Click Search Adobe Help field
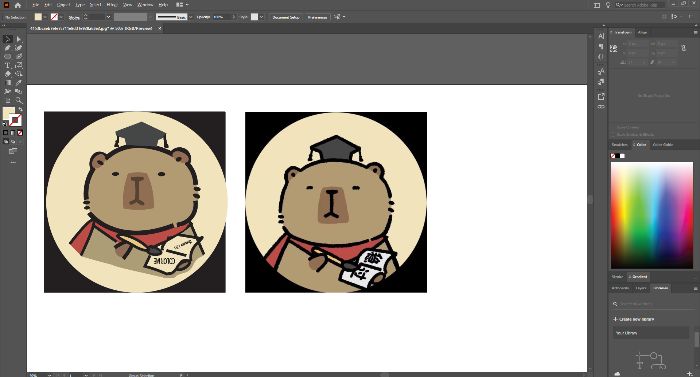 click(x=640, y=5)
